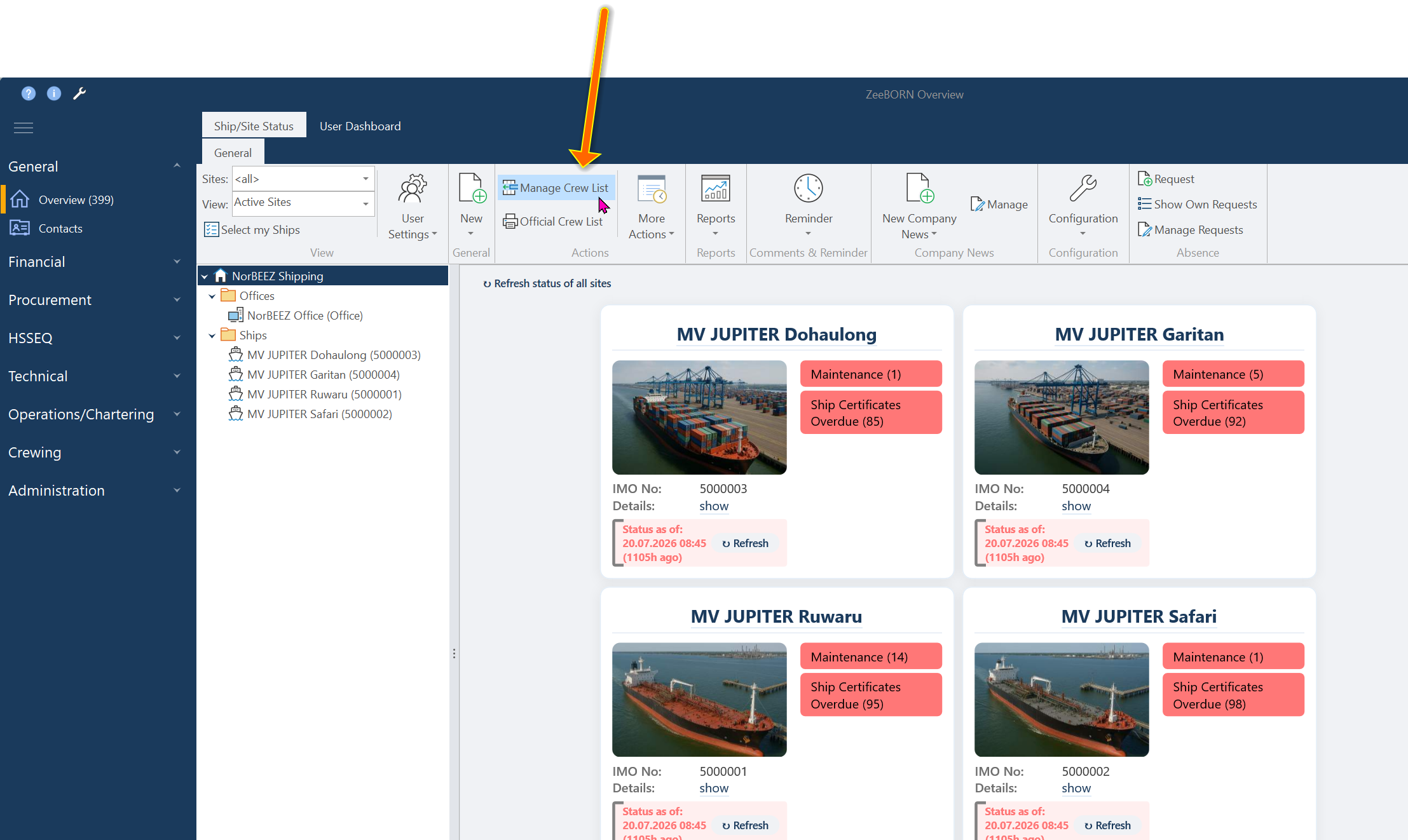Image resolution: width=1408 pixels, height=840 pixels.
Task: Click Request absence
Action: click(x=1166, y=179)
